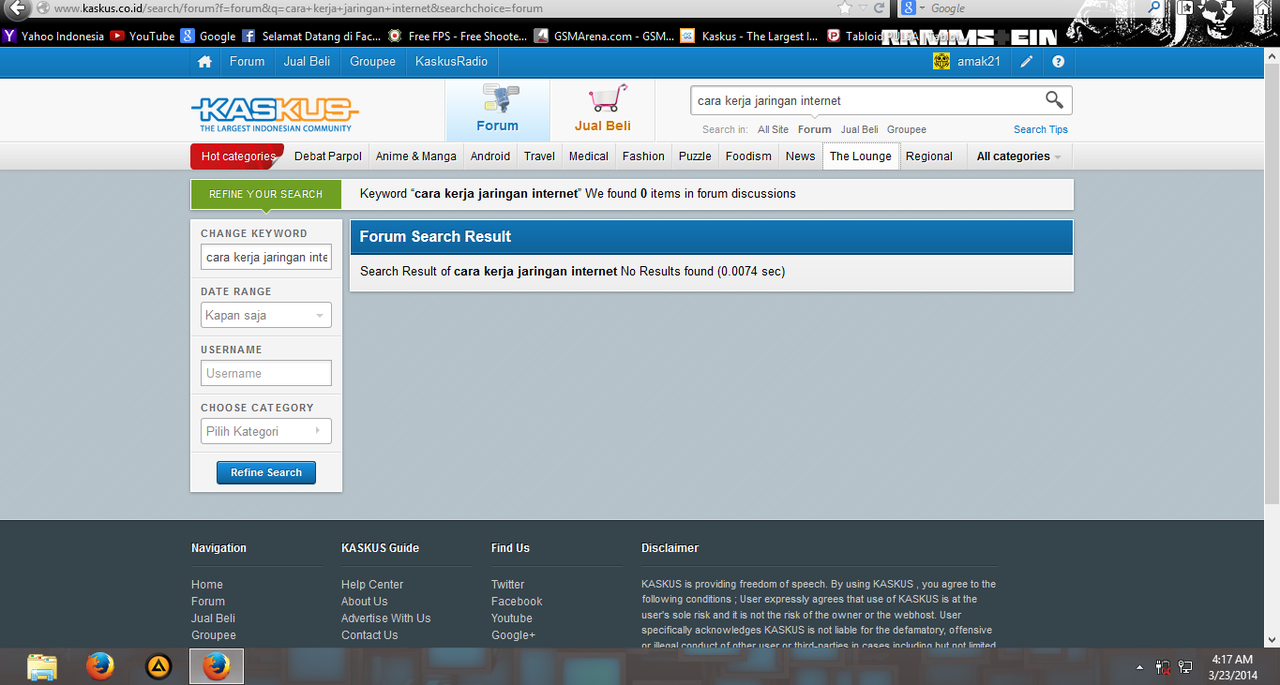Open Hot categories tab
Screen dimensions: 1280x685
[237, 156]
